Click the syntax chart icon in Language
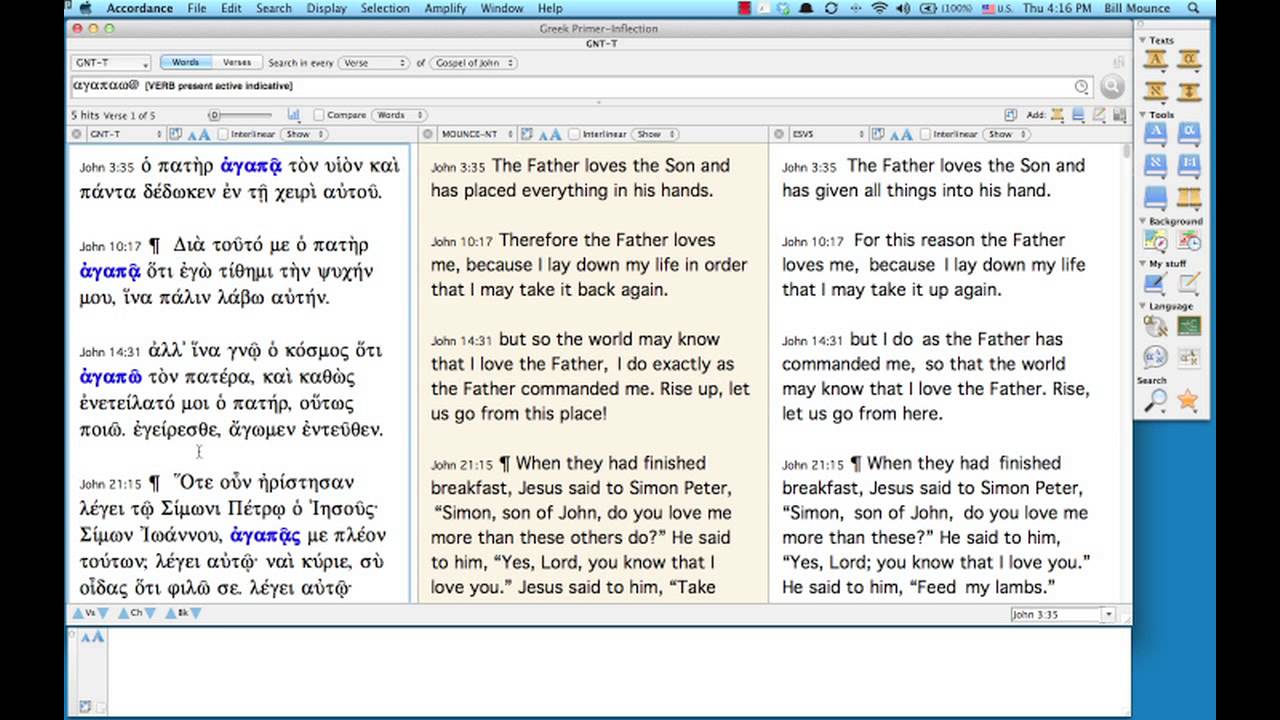This screenshot has height=720, width=1280. tap(1189, 357)
